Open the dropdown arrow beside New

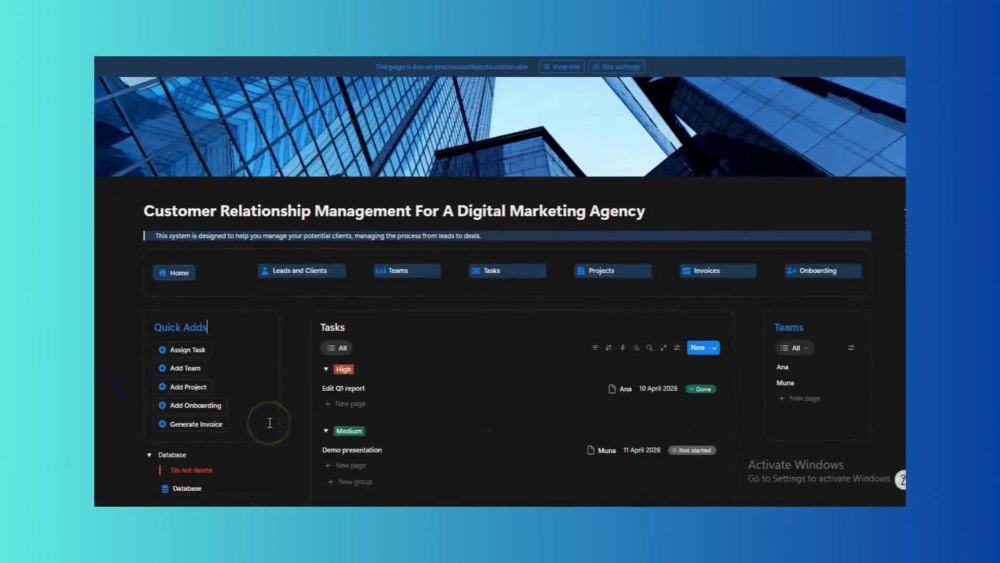[714, 347]
